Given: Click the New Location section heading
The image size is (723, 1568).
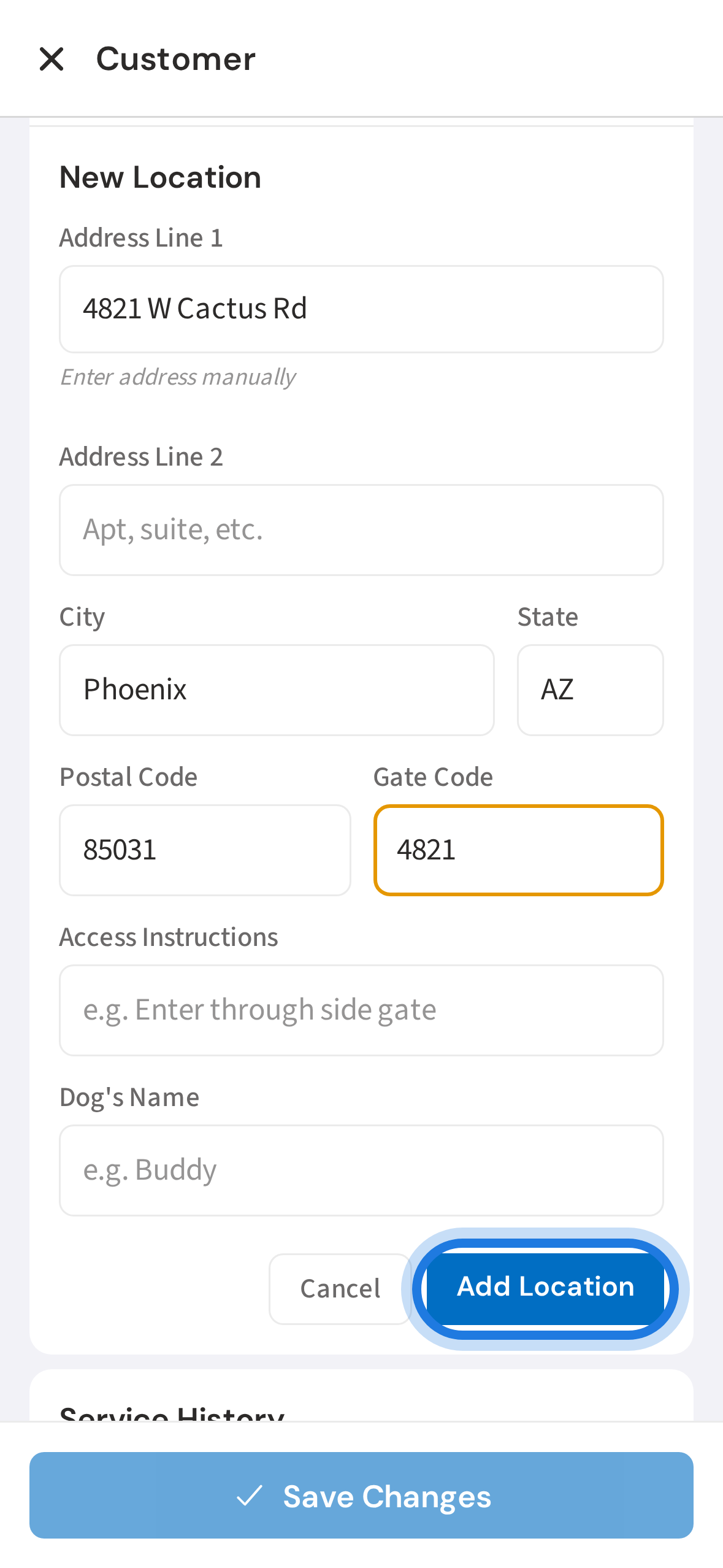Looking at the screenshot, I should [x=160, y=177].
